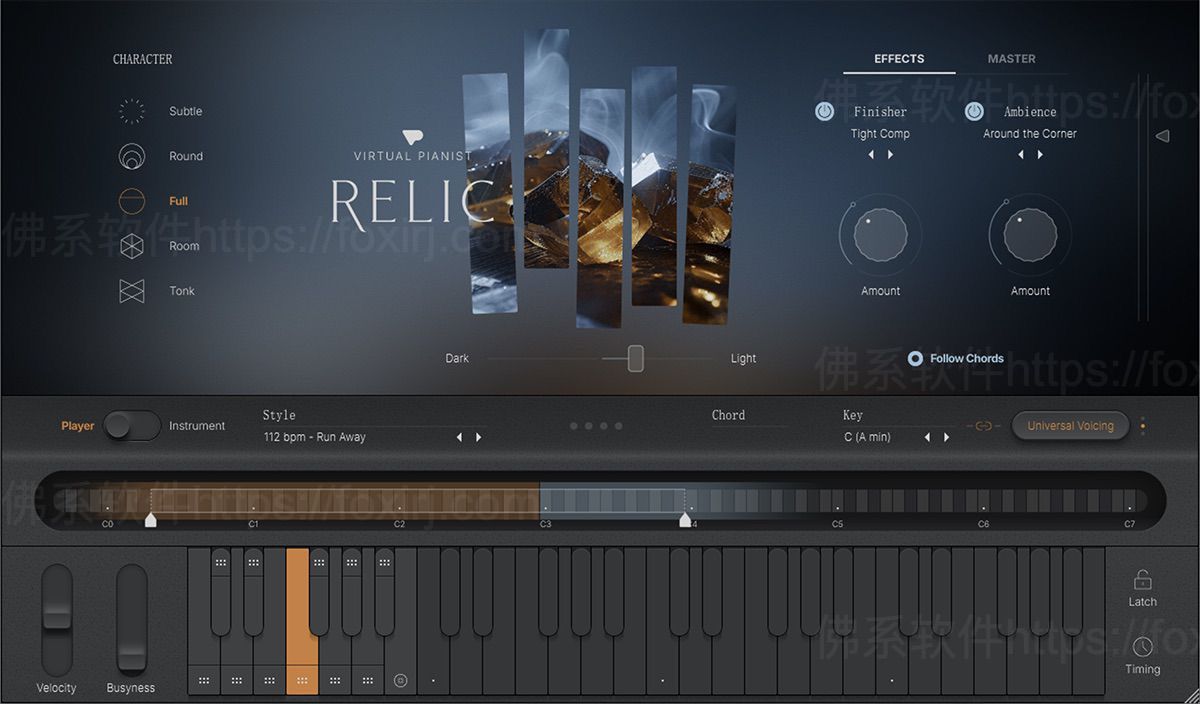Switch the Player toggle to Instrument mode
The width and height of the screenshot is (1200, 704).
(x=131, y=425)
